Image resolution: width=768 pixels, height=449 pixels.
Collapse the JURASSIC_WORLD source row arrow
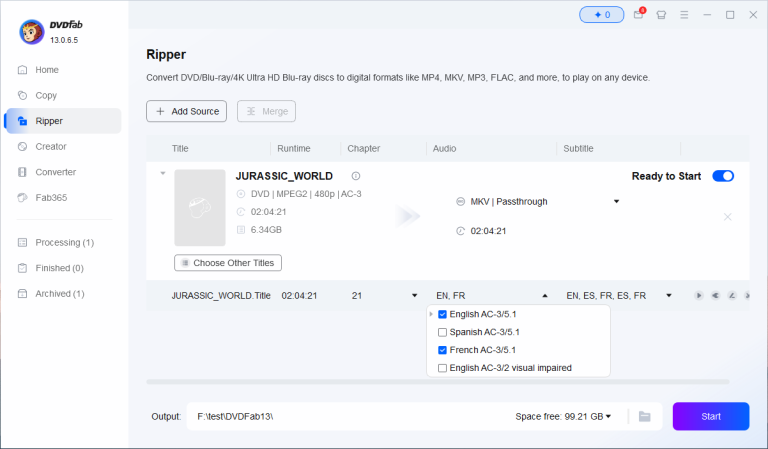point(163,173)
